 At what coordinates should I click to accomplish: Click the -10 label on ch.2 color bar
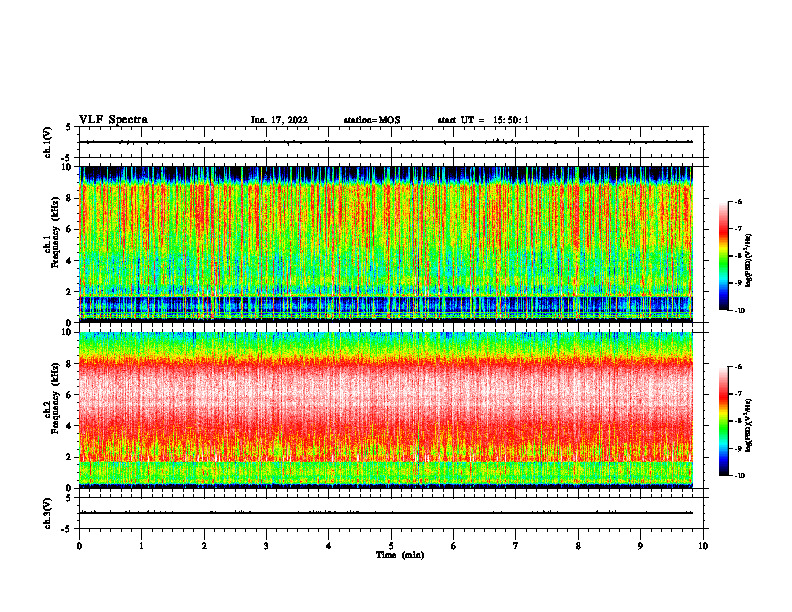[x=740, y=476]
